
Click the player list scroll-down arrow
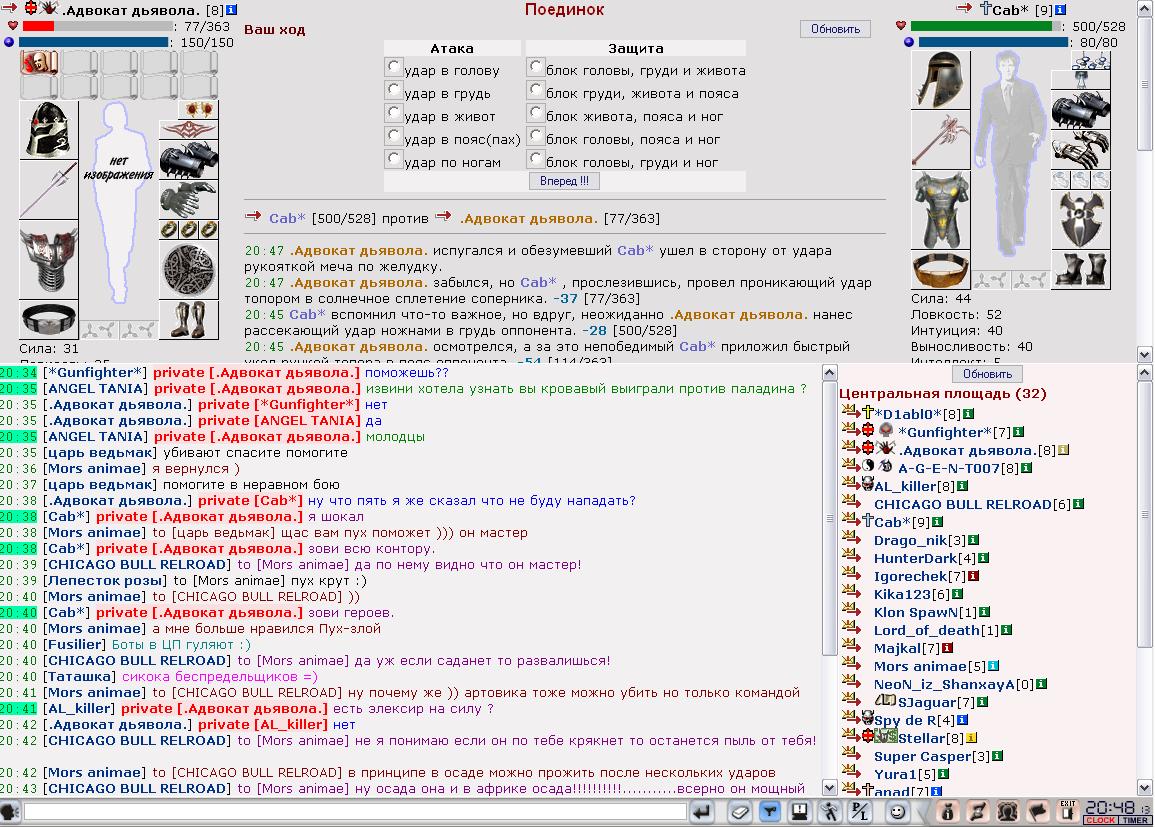pos(1145,788)
